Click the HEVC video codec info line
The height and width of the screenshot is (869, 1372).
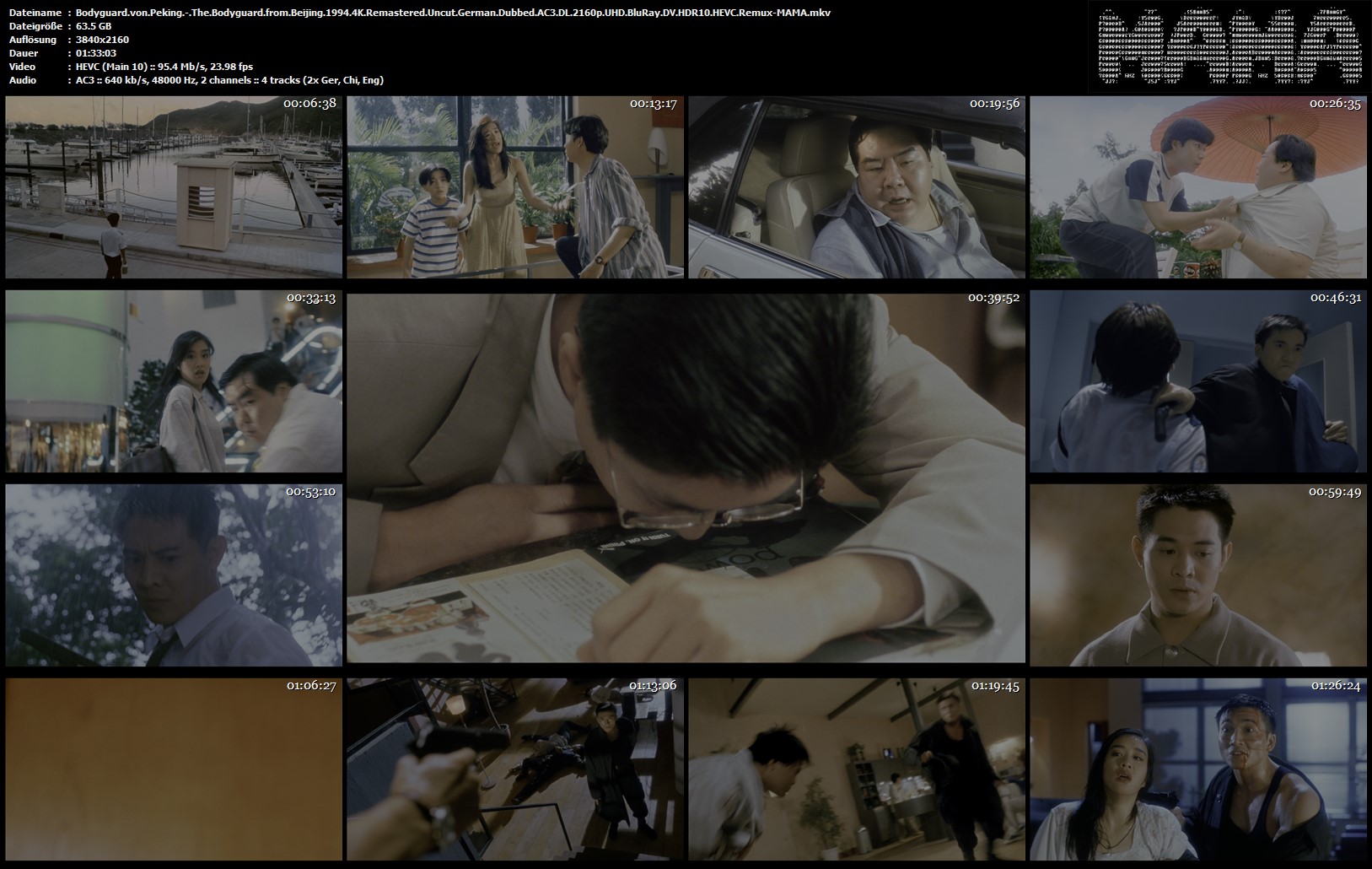[164, 67]
